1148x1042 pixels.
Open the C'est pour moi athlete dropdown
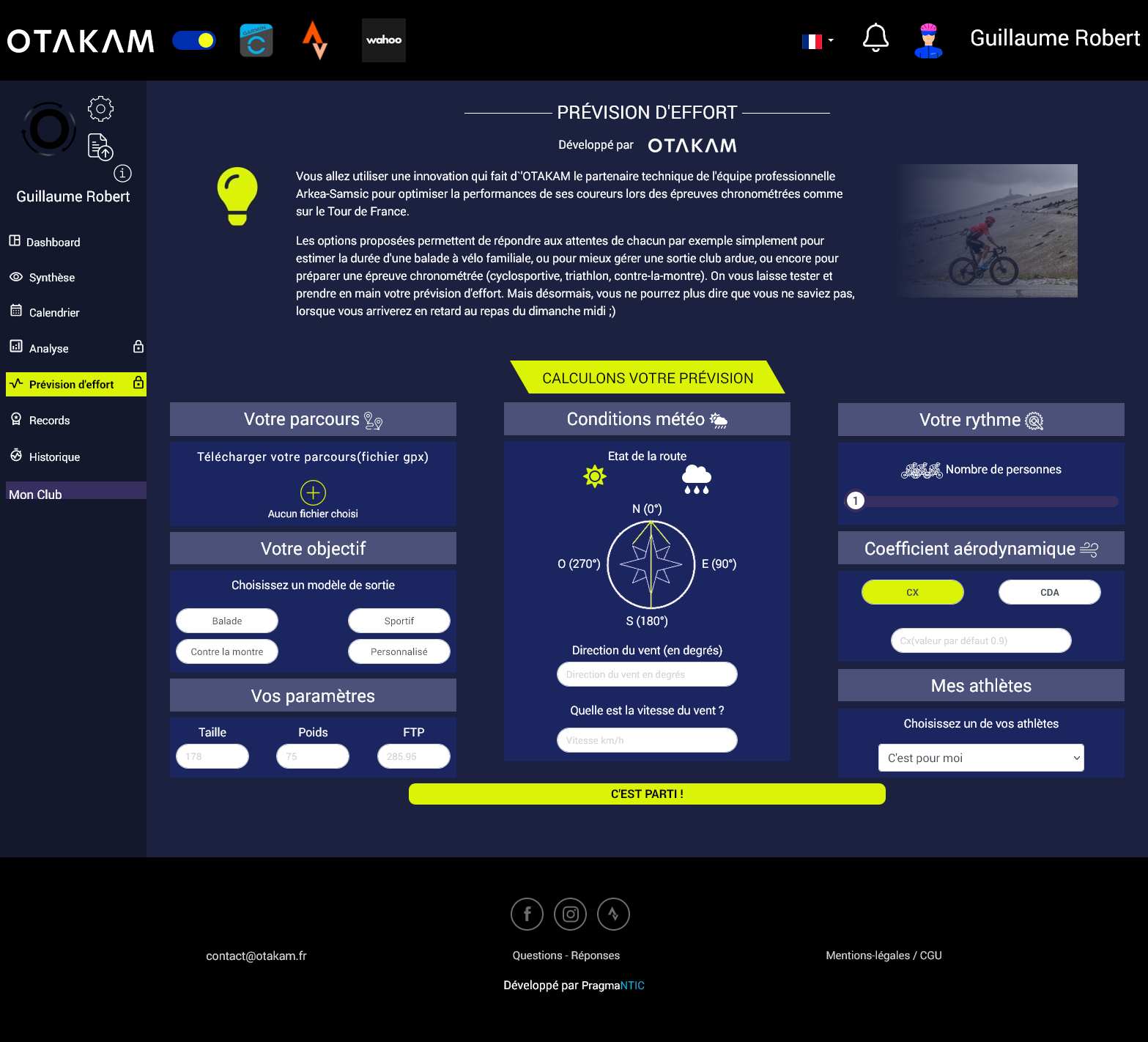pyautogui.click(x=981, y=758)
